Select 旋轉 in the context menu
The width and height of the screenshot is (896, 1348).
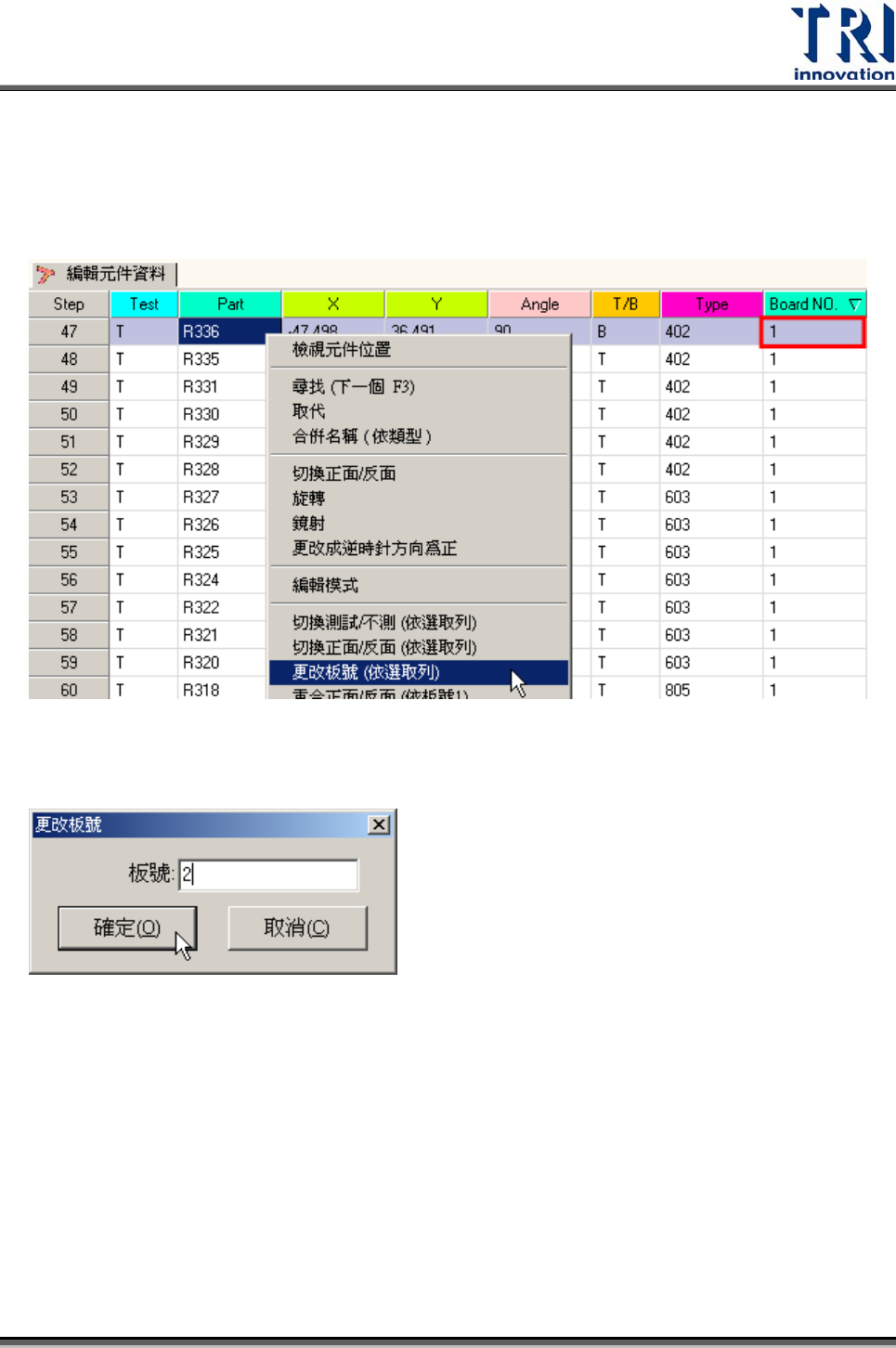pos(308,498)
